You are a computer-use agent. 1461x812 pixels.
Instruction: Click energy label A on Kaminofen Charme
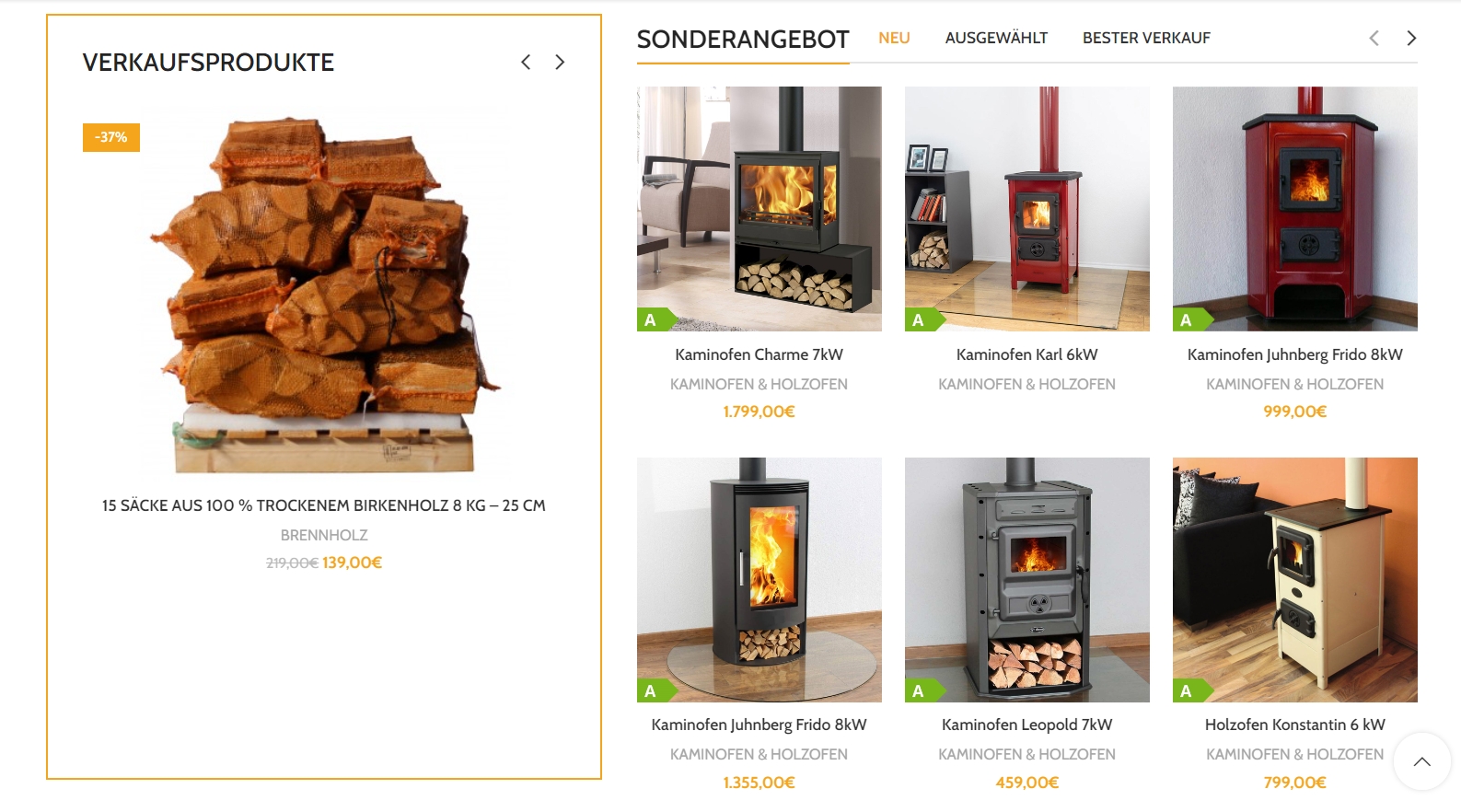click(656, 319)
